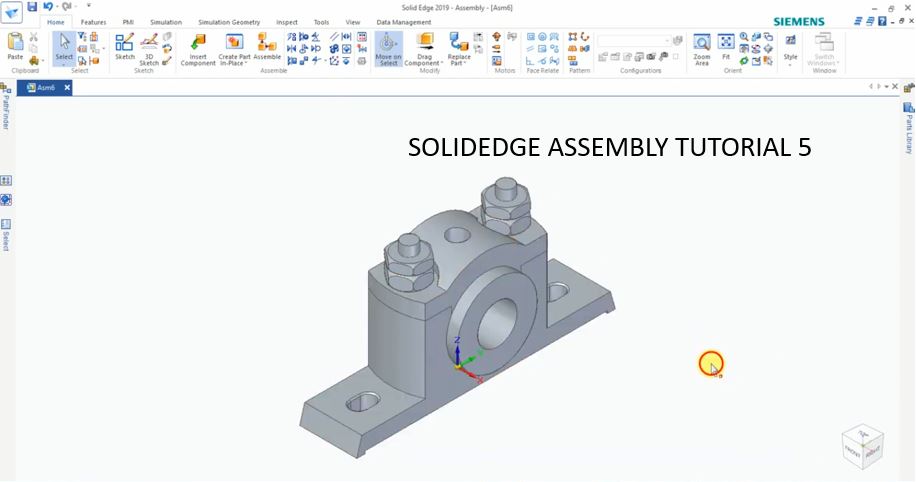Switch to the Features ribbon tab
Screen dimensions: 916x482
pos(93,22)
